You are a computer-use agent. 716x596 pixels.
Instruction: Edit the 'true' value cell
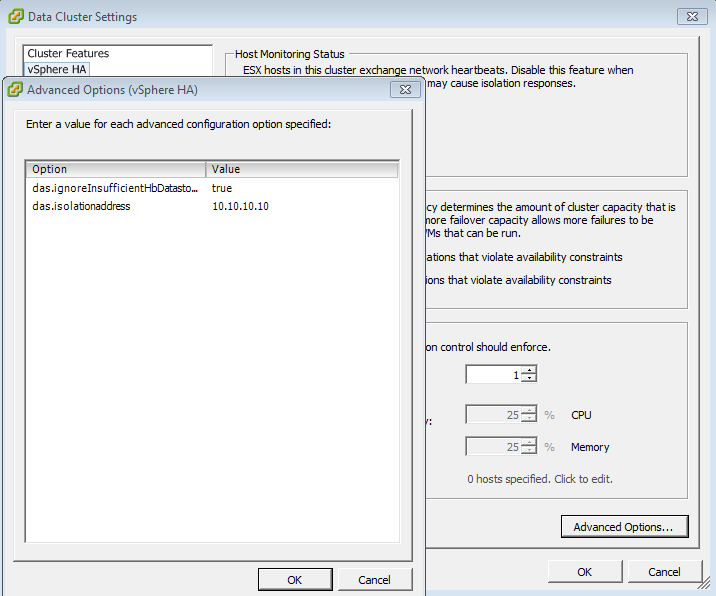[222, 188]
